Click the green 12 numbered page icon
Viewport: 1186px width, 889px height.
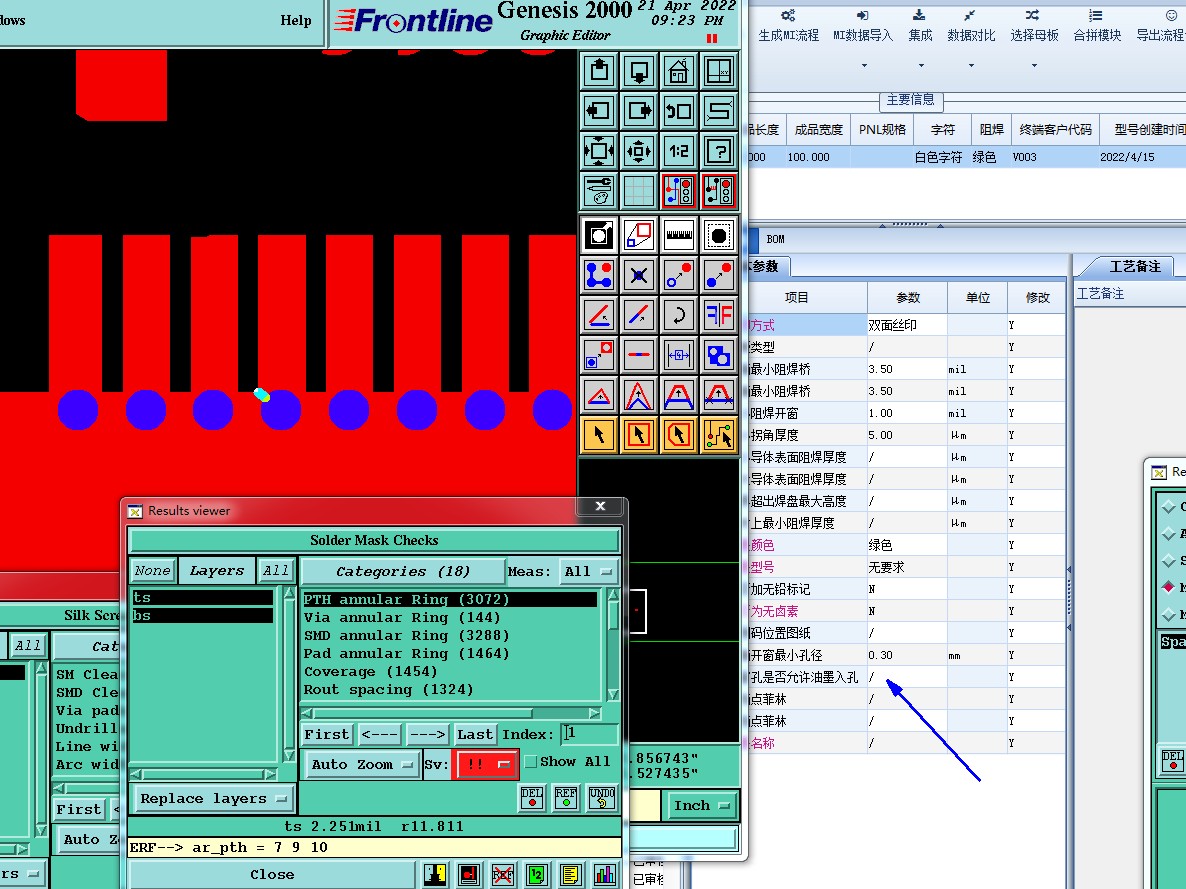coord(536,875)
